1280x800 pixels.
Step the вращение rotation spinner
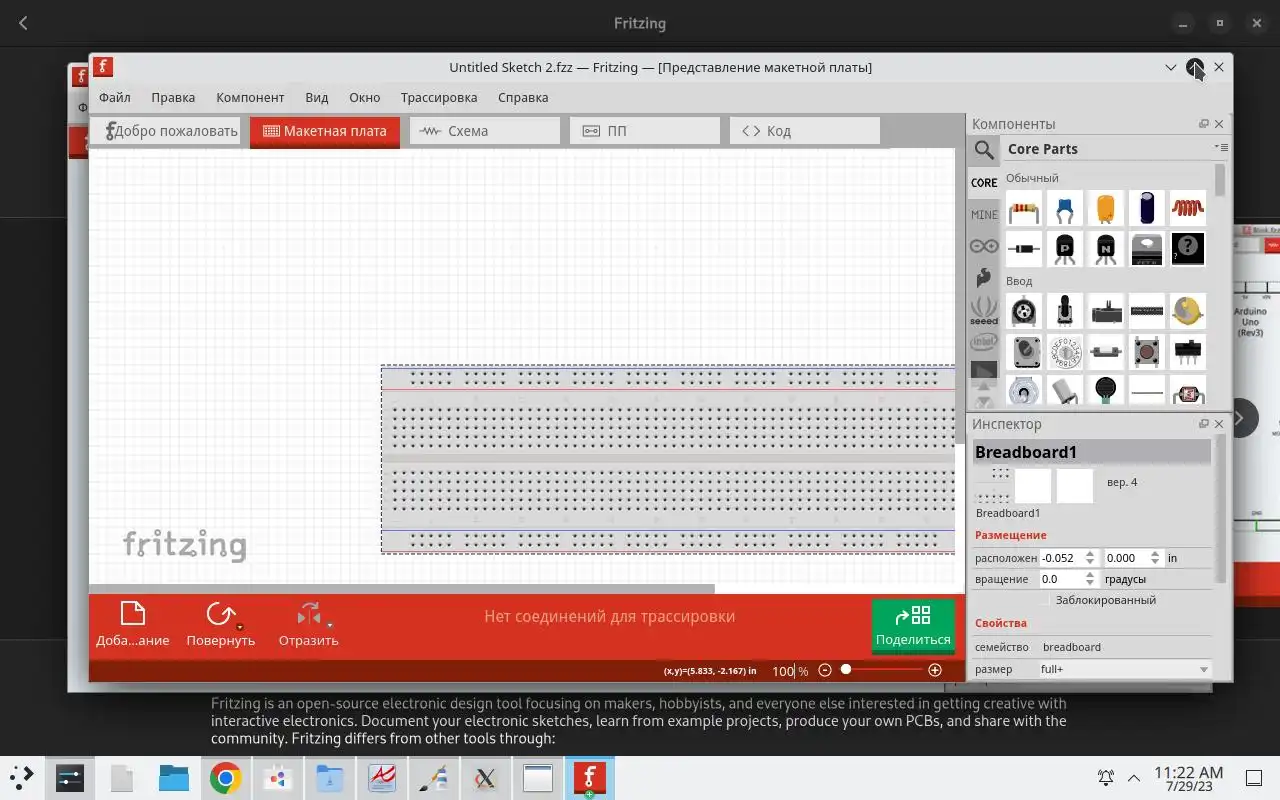click(x=1090, y=579)
